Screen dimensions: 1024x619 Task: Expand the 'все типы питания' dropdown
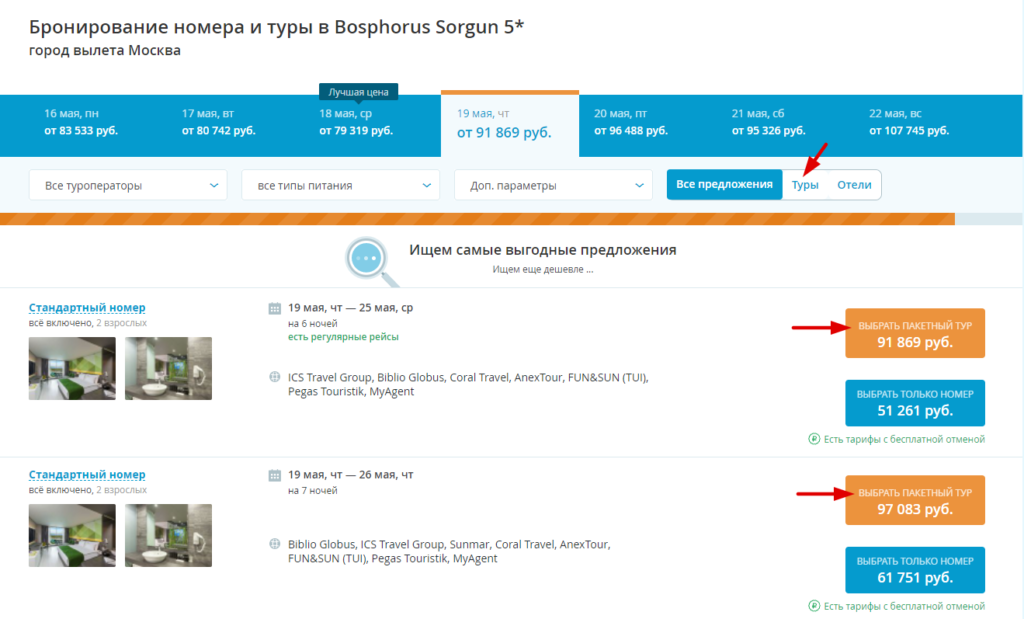340,185
